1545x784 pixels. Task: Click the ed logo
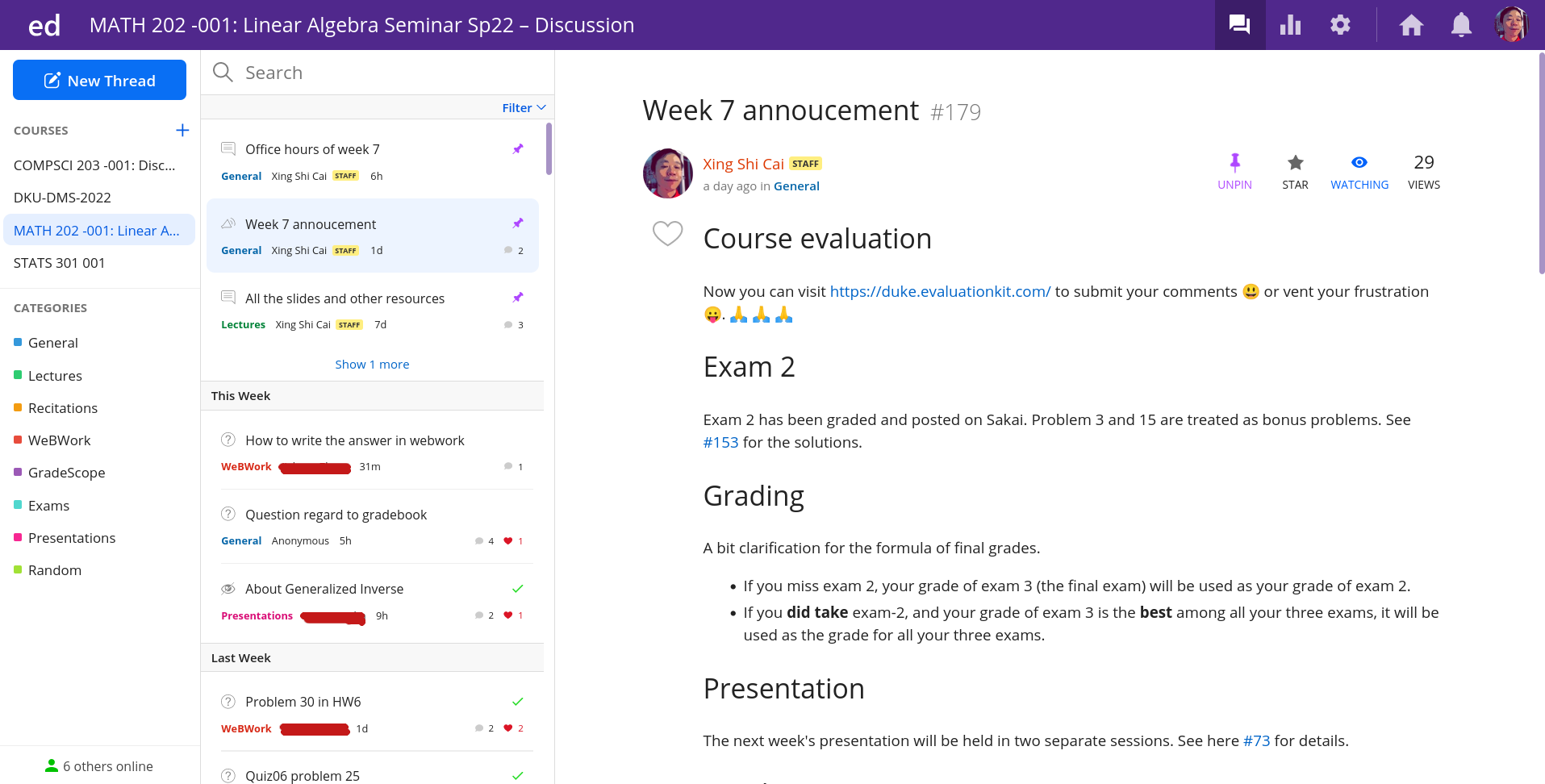(x=44, y=26)
